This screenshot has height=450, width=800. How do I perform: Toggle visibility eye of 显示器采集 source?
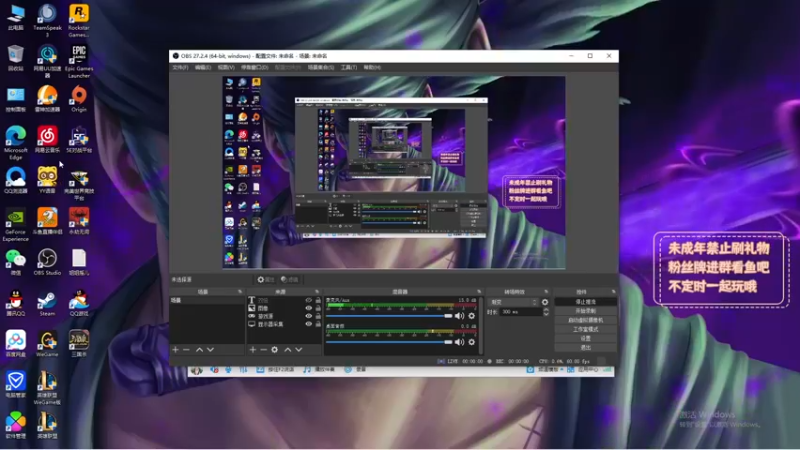308,324
